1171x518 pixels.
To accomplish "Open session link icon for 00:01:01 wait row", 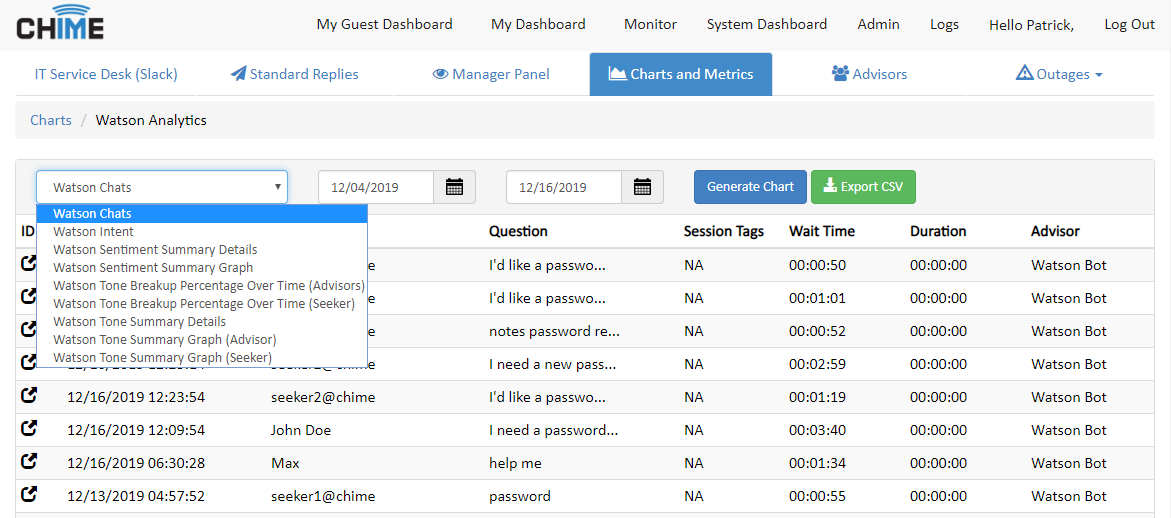I will pos(28,297).
